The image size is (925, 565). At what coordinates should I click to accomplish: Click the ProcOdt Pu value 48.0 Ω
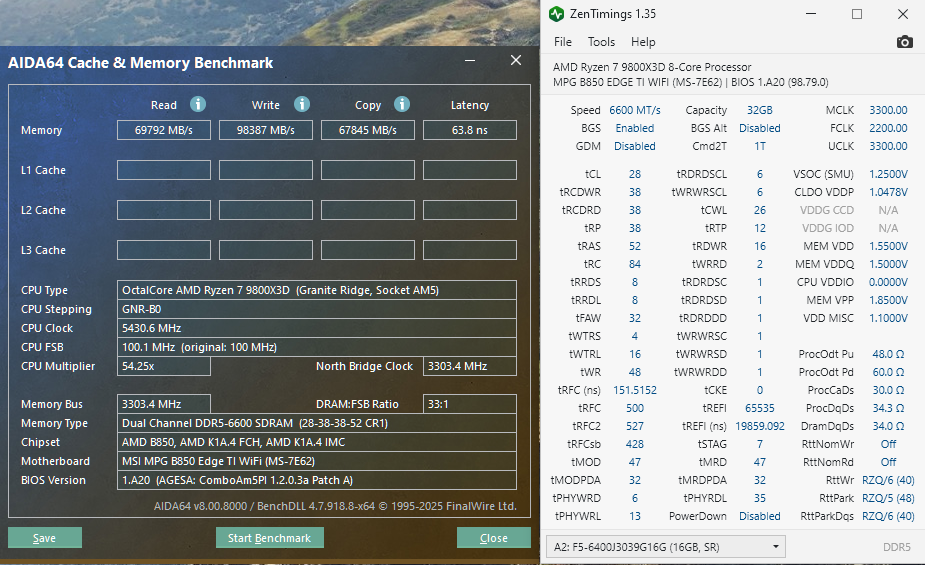click(x=888, y=354)
